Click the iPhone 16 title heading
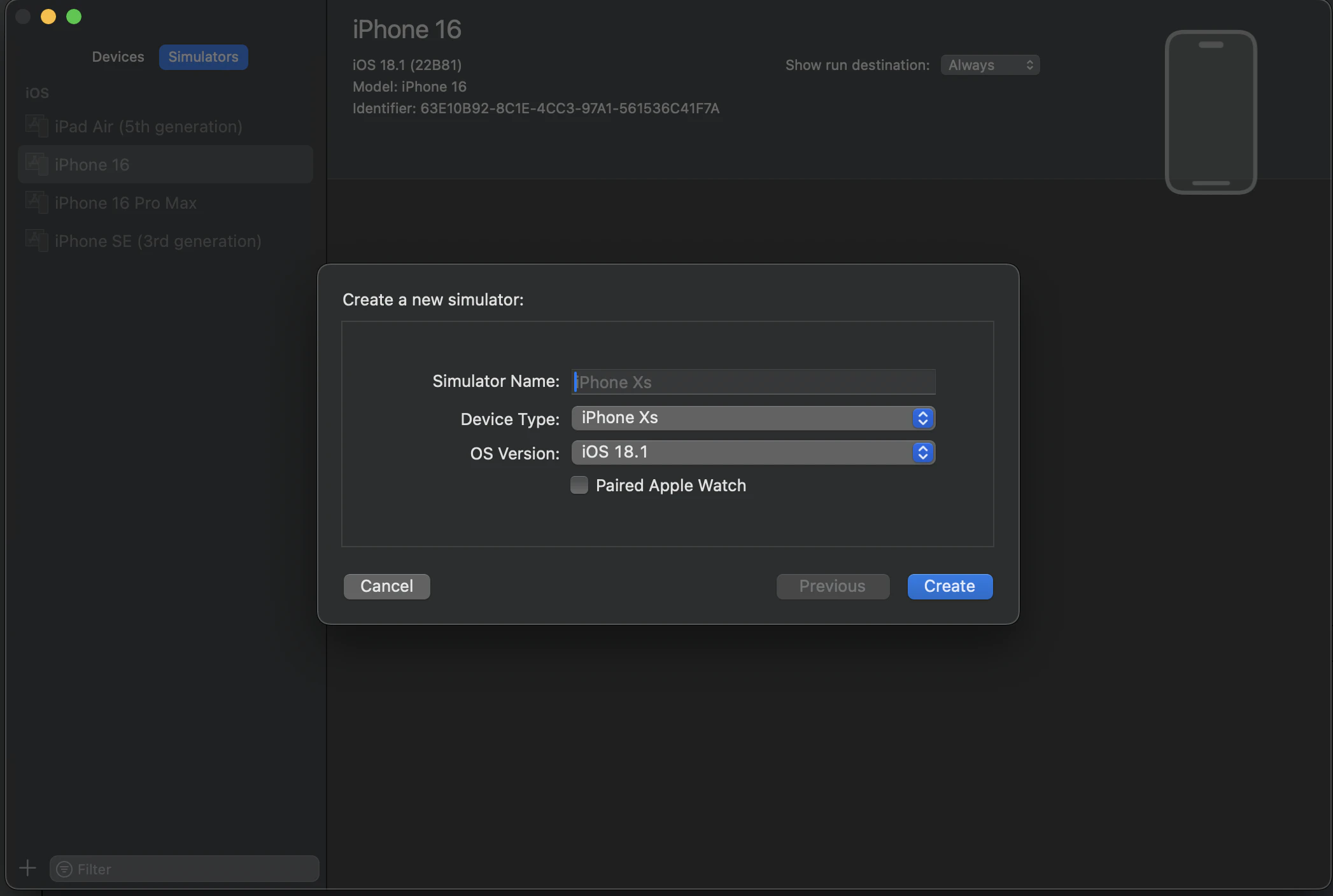Screen dimensions: 1333x896 click(407, 29)
